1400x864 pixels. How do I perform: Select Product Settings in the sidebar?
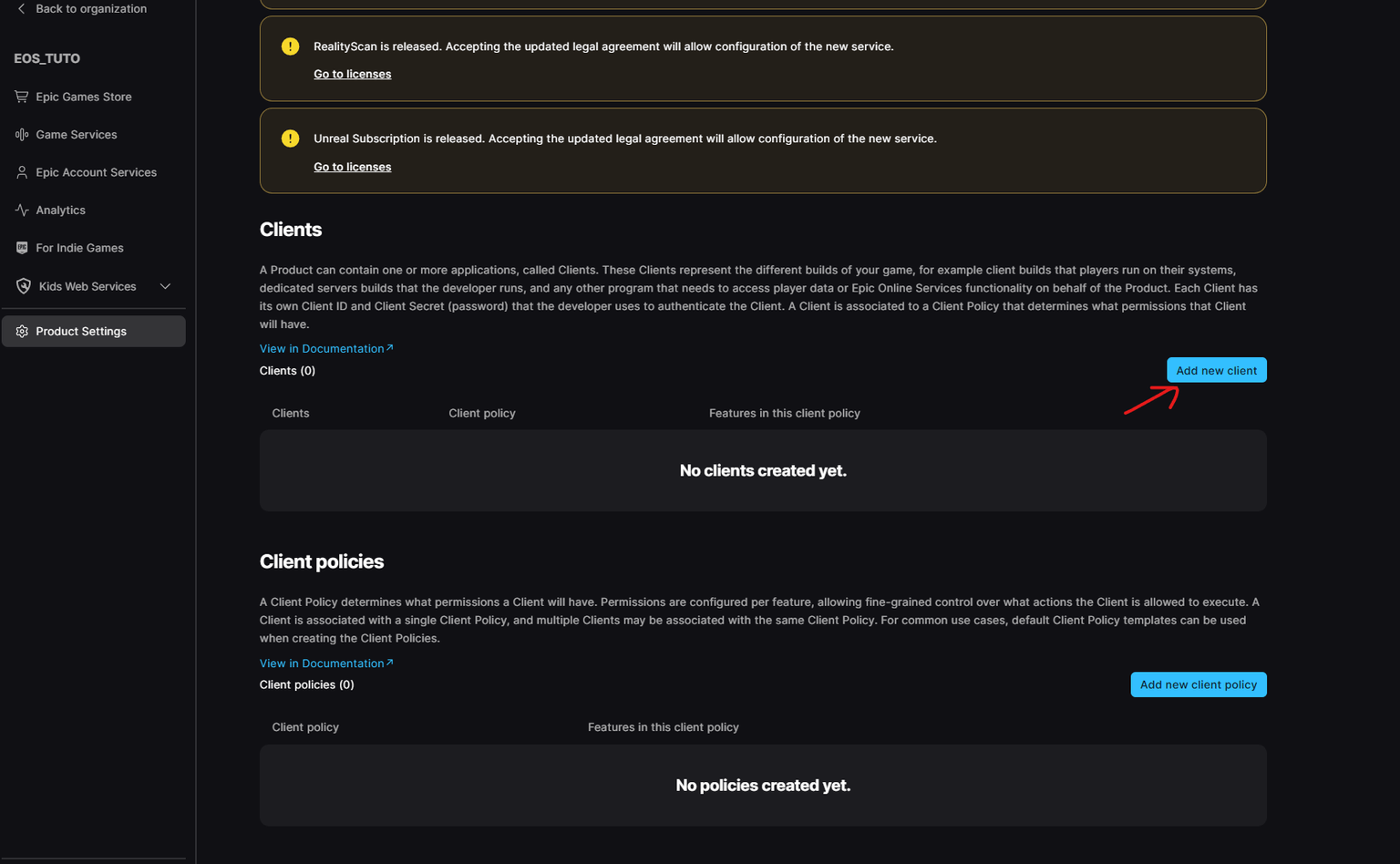coord(81,332)
